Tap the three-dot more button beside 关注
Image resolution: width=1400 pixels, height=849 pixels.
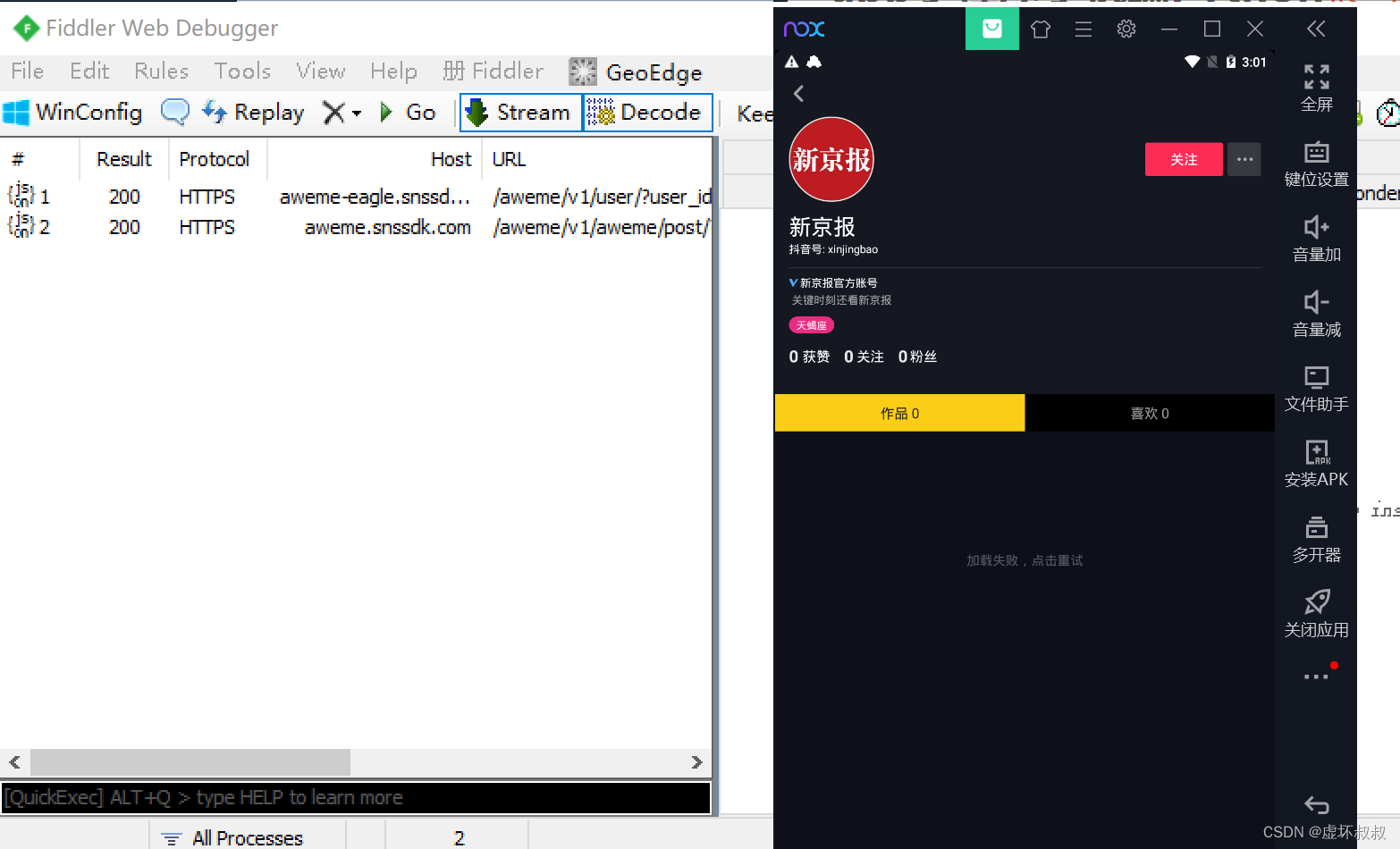pyautogui.click(x=1244, y=159)
